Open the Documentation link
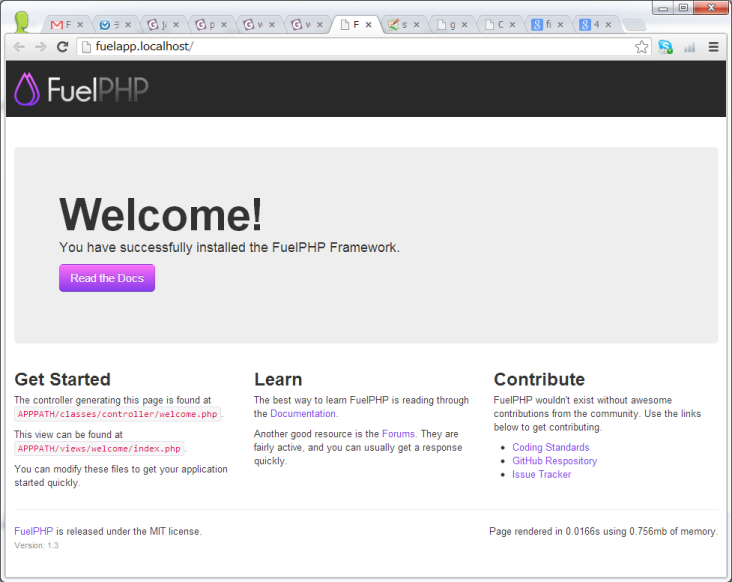This screenshot has width=732, height=582. point(303,414)
